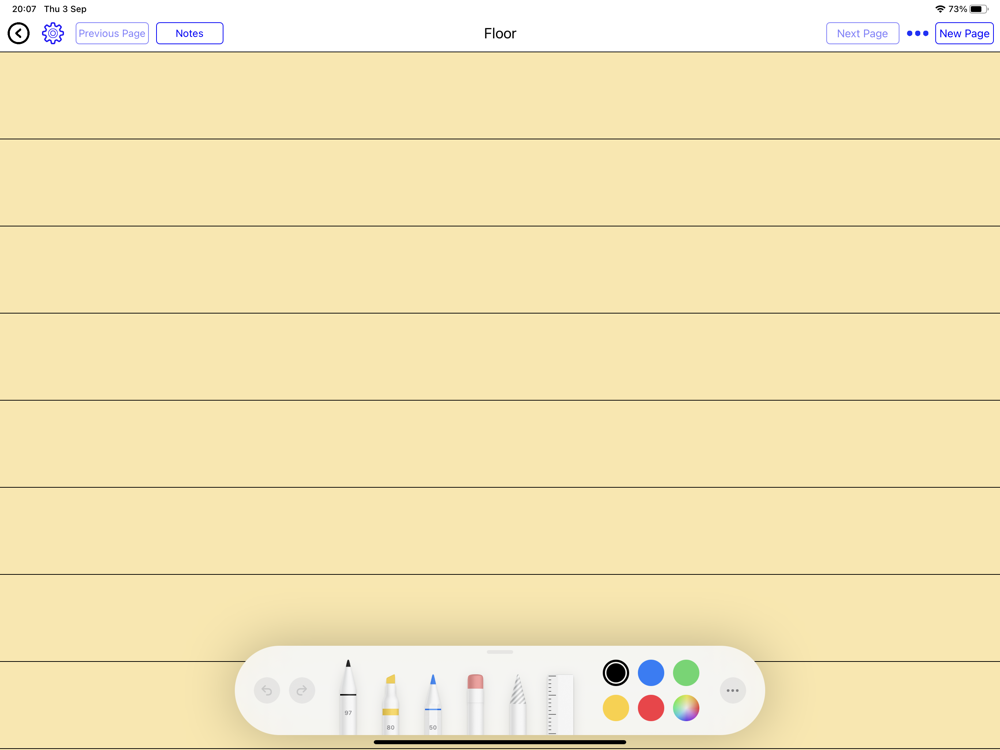Tap the back arrow icon
The height and width of the screenshot is (750, 1000).
(18, 33)
